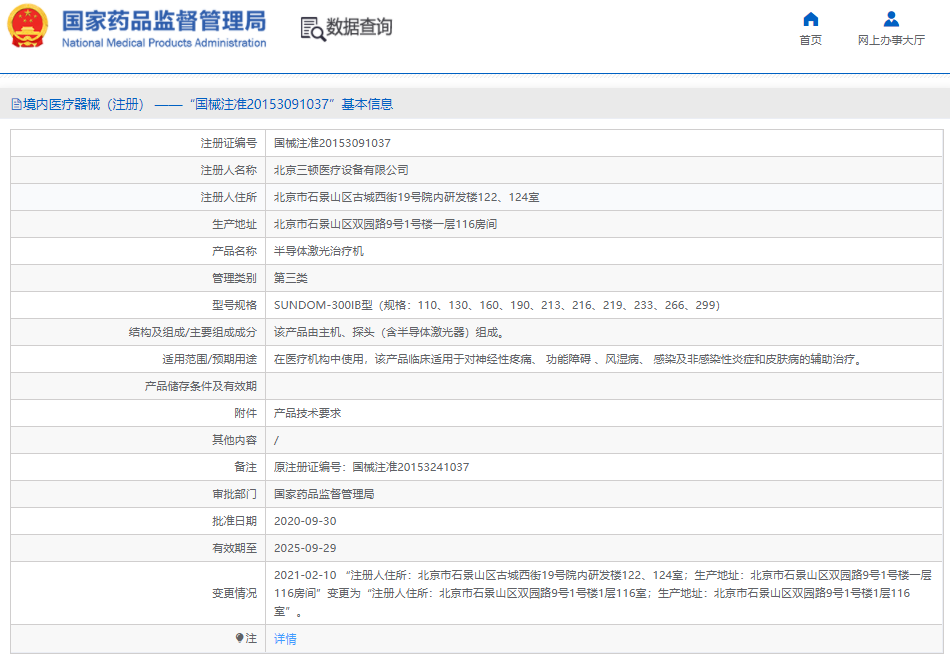
Task: Click the 首页 label
Action: (x=811, y=40)
